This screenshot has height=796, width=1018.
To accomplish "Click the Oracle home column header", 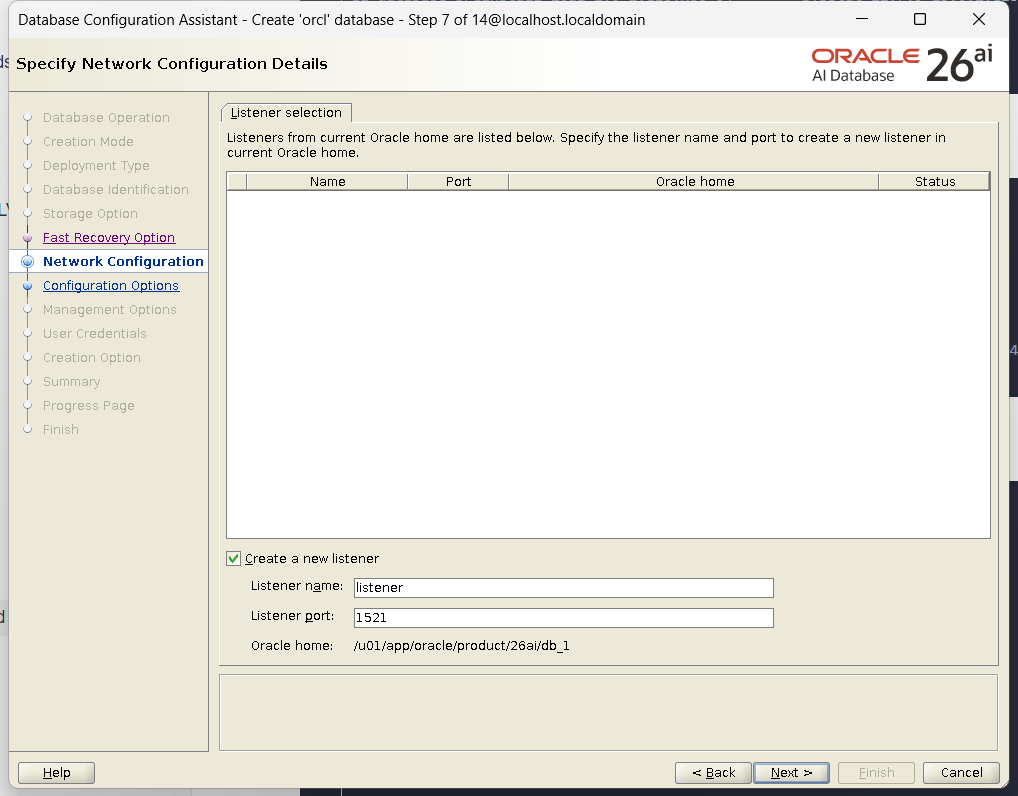I will (x=694, y=182).
